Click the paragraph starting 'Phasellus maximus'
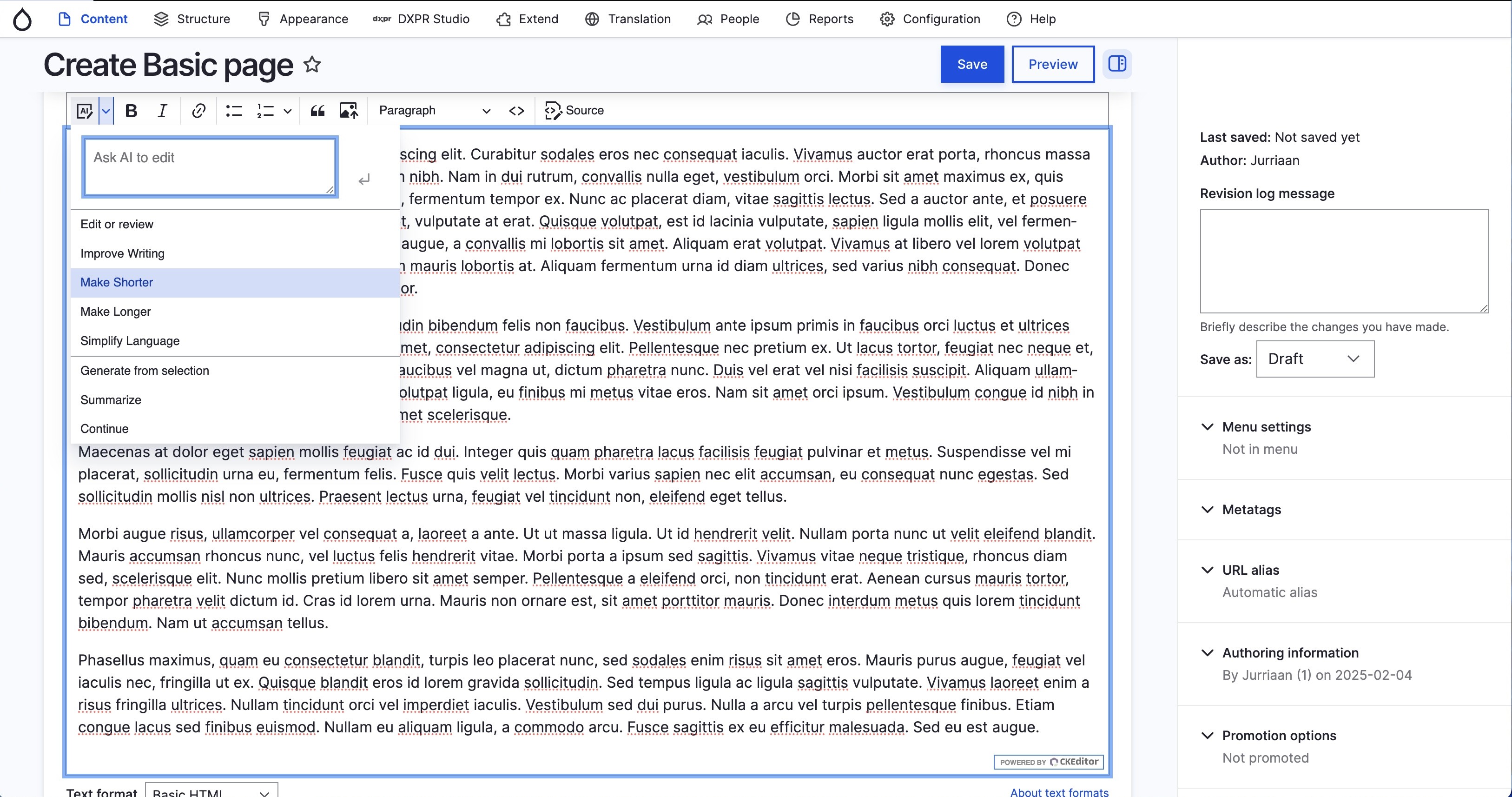 (584, 694)
